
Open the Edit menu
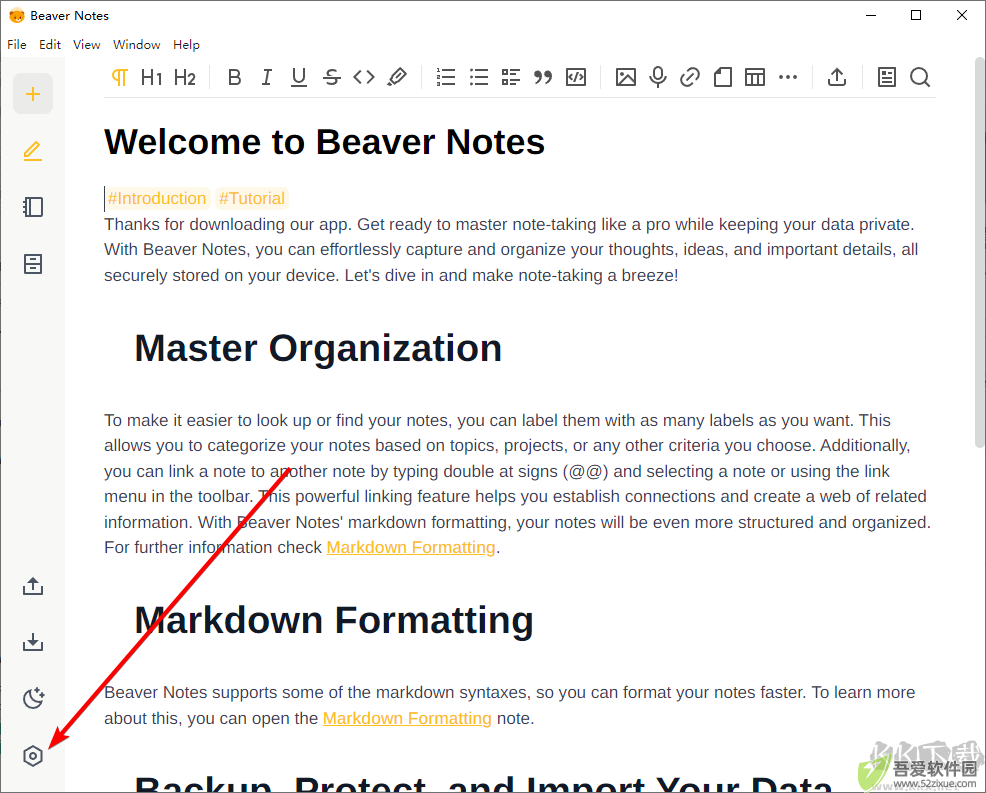50,45
